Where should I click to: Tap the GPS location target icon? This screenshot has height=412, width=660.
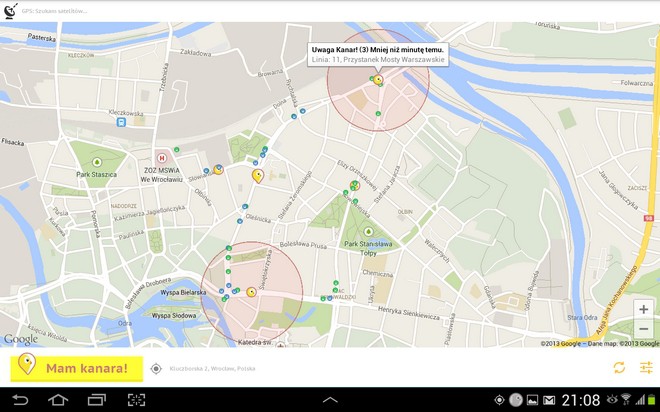click(x=156, y=369)
